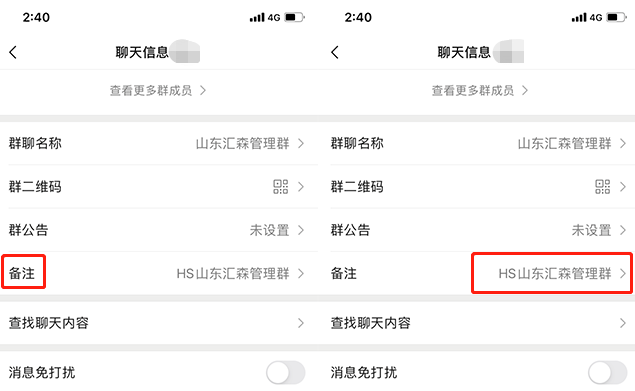
Task: Tap back arrow in right chat info screen
Action: coord(335,52)
